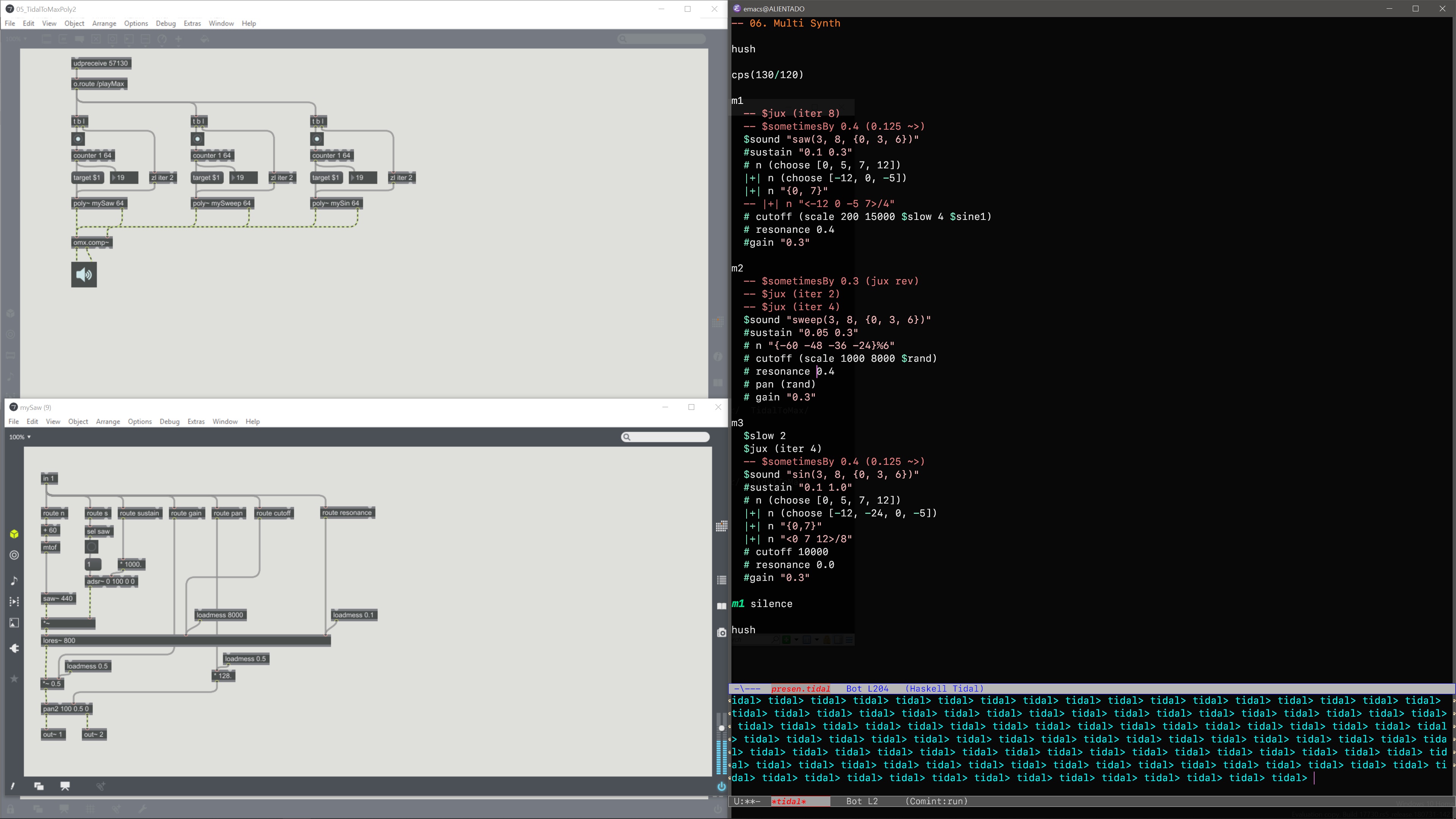1456x819 pixels.
Task: Click target $1 message above poly~ mySweep
Action: click(206, 177)
